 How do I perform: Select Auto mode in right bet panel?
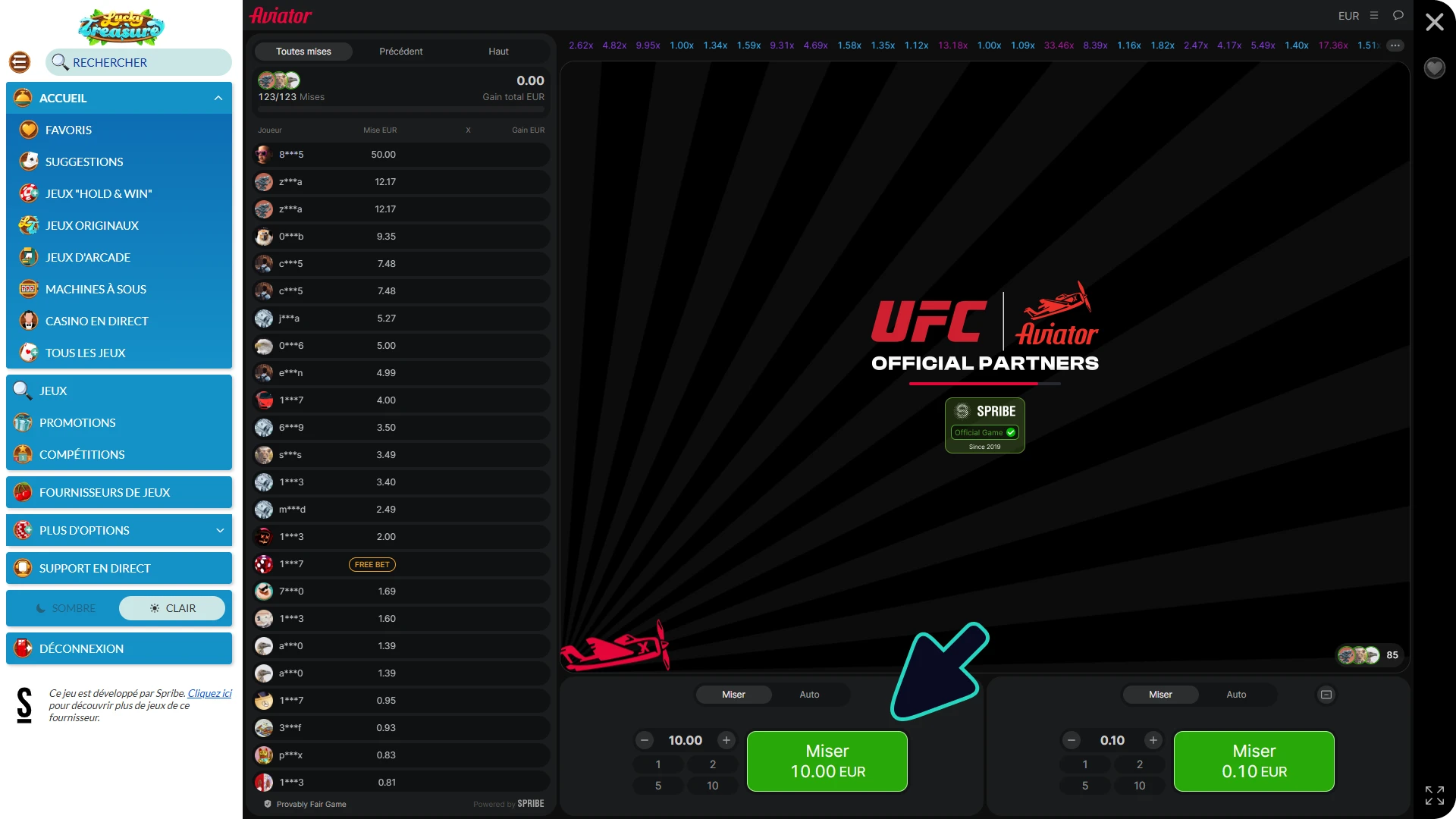[x=1236, y=695]
